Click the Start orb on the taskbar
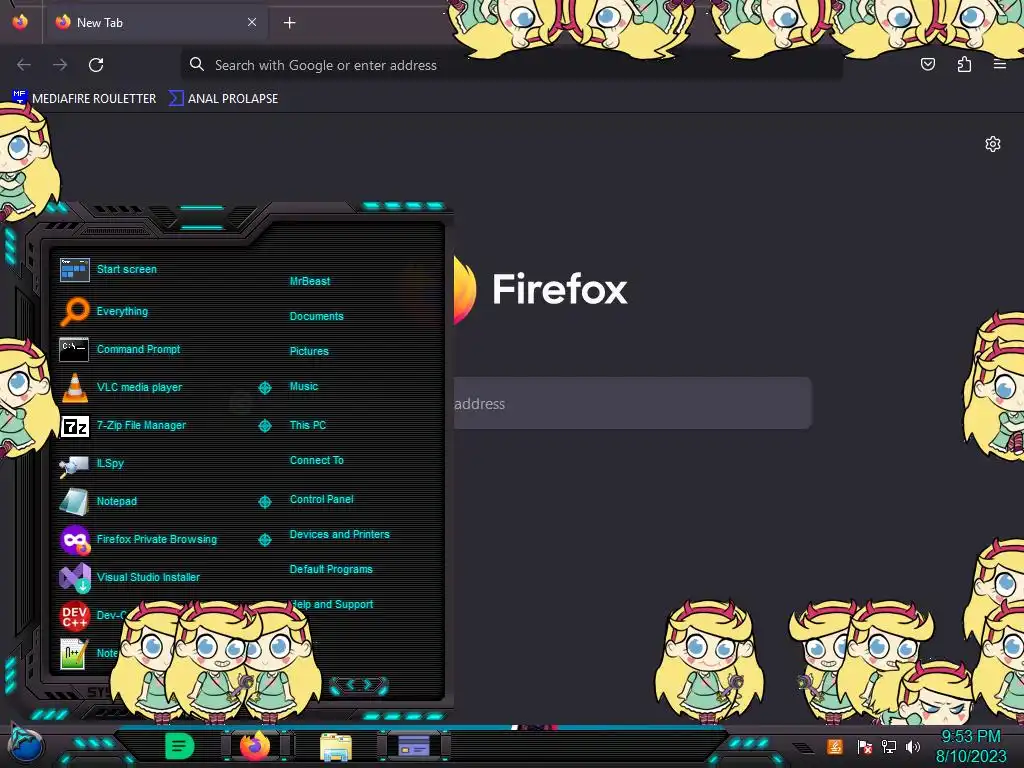The width and height of the screenshot is (1024, 768). tap(25, 744)
